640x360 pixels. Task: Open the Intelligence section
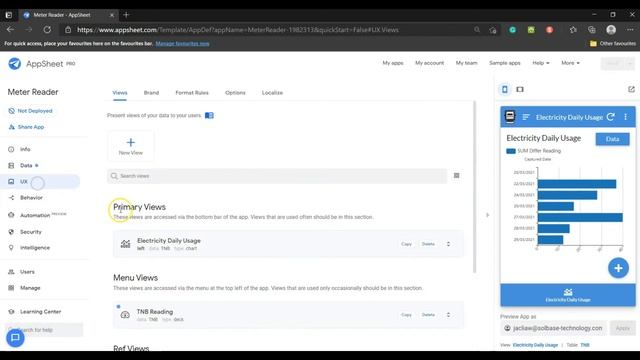35,248
